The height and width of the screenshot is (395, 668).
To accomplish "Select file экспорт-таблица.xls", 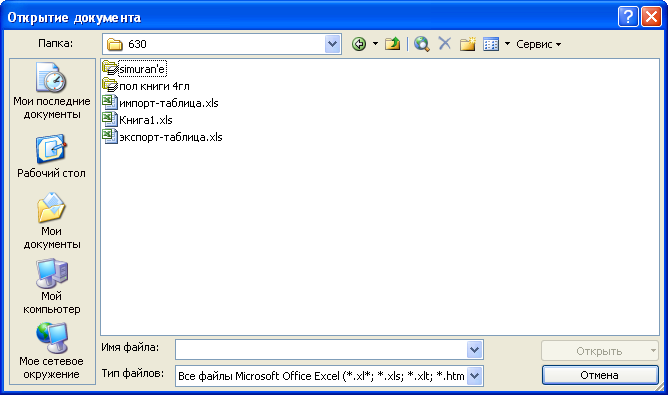I will point(170,137).
